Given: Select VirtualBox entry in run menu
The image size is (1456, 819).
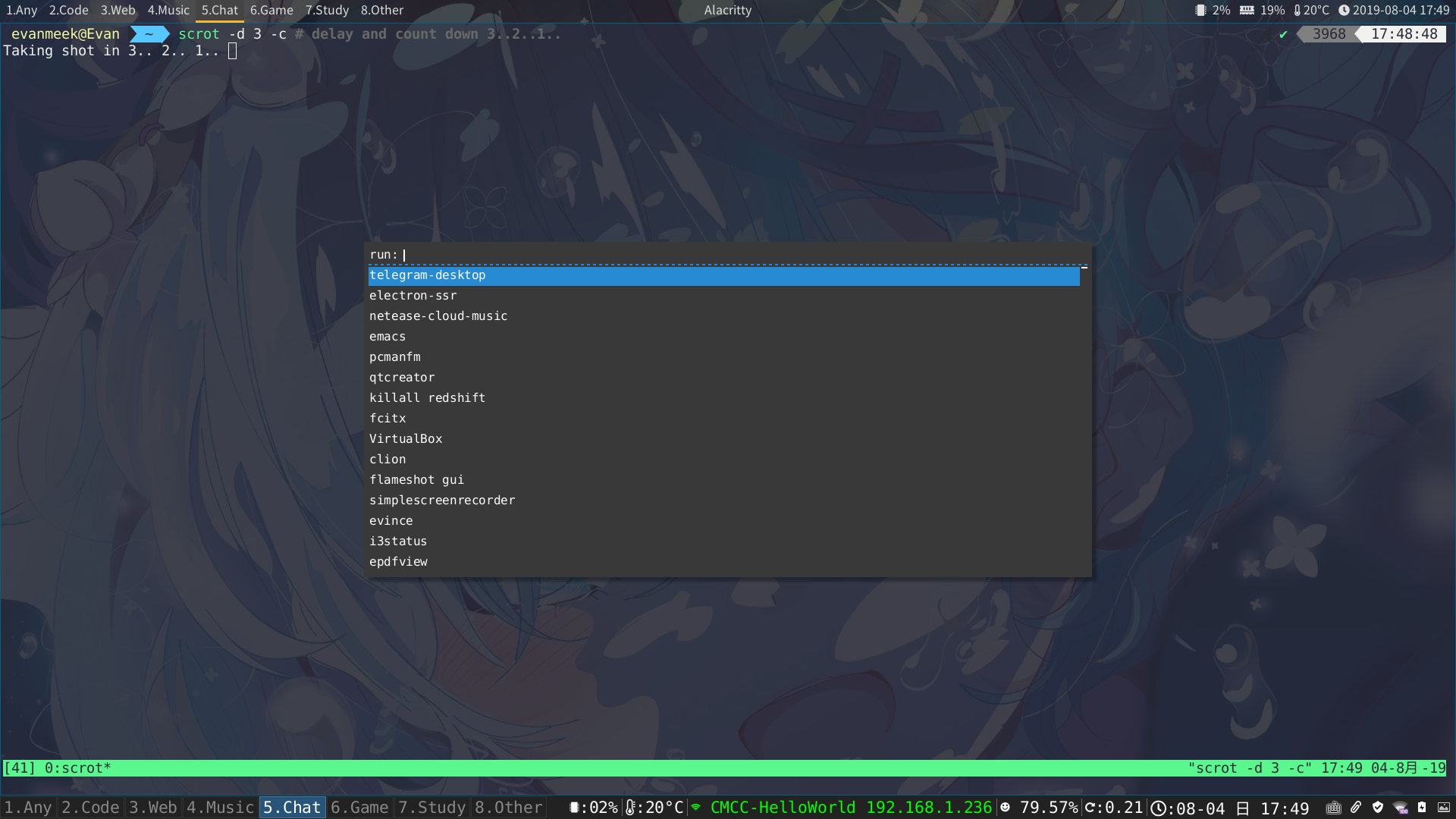Looking at the screenshot, I should click(x=406, y=439).
